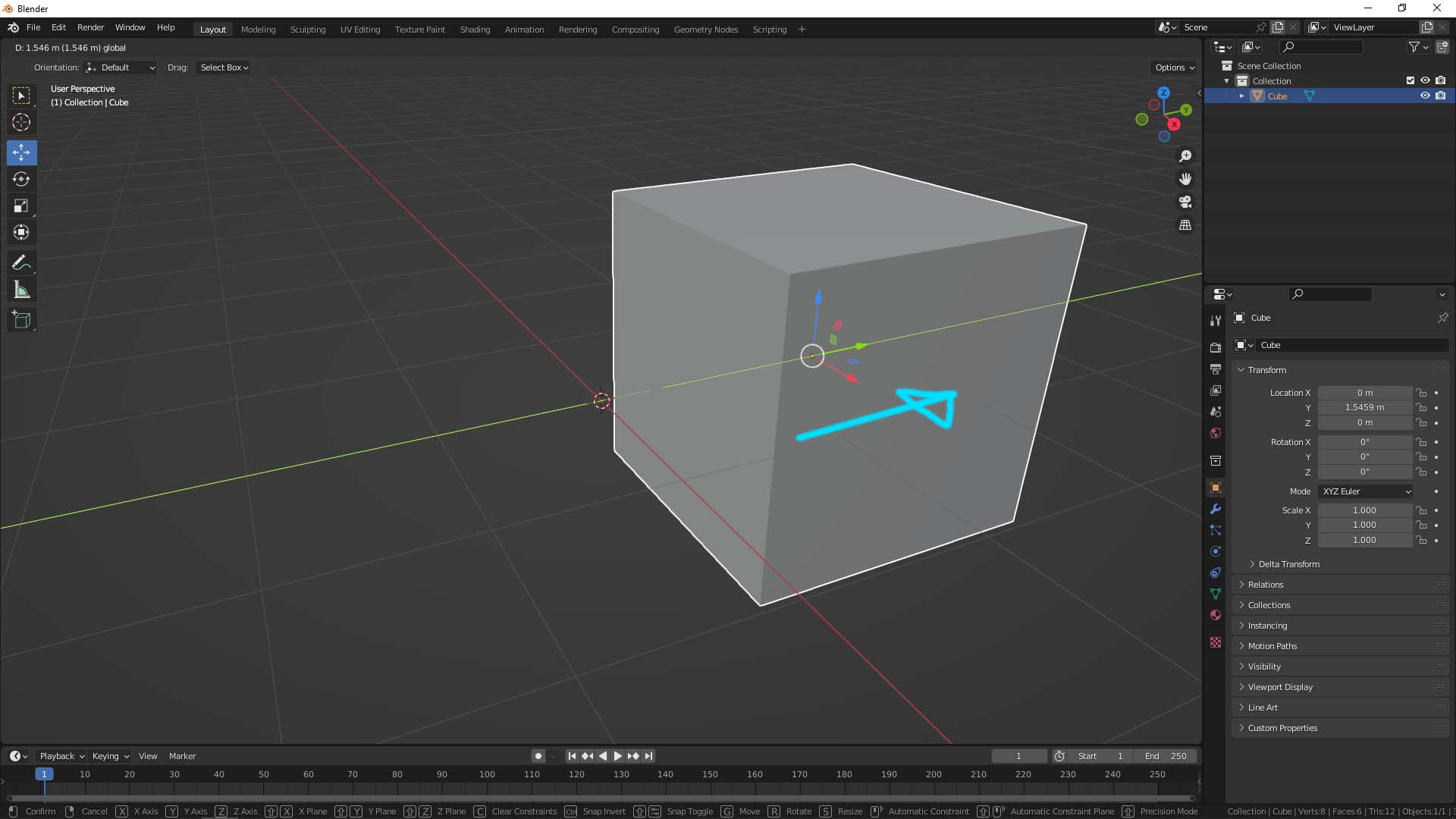The image size is (1456, 819).
Task: Click Confirm button in status bar
Action: 40,810
